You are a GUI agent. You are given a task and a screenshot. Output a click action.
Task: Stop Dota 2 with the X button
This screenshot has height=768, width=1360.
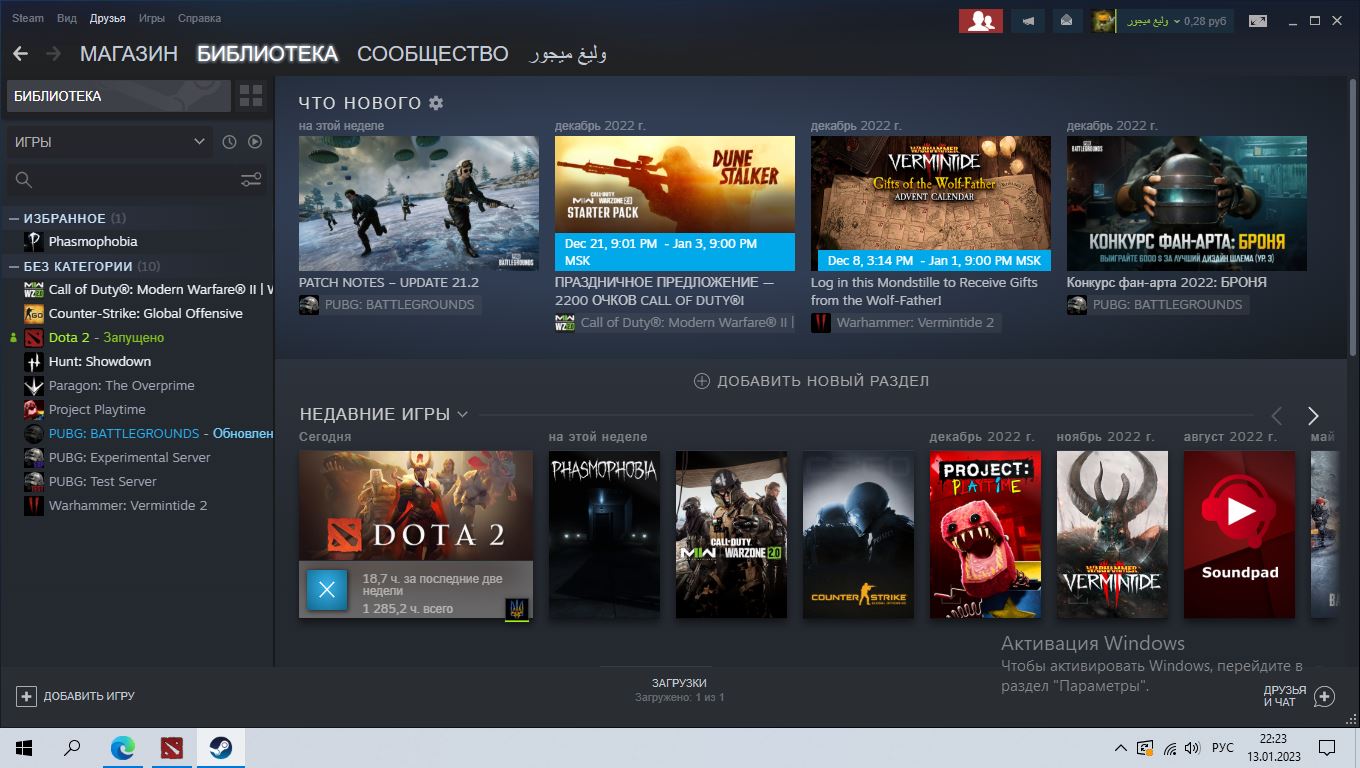click(327, 590)
